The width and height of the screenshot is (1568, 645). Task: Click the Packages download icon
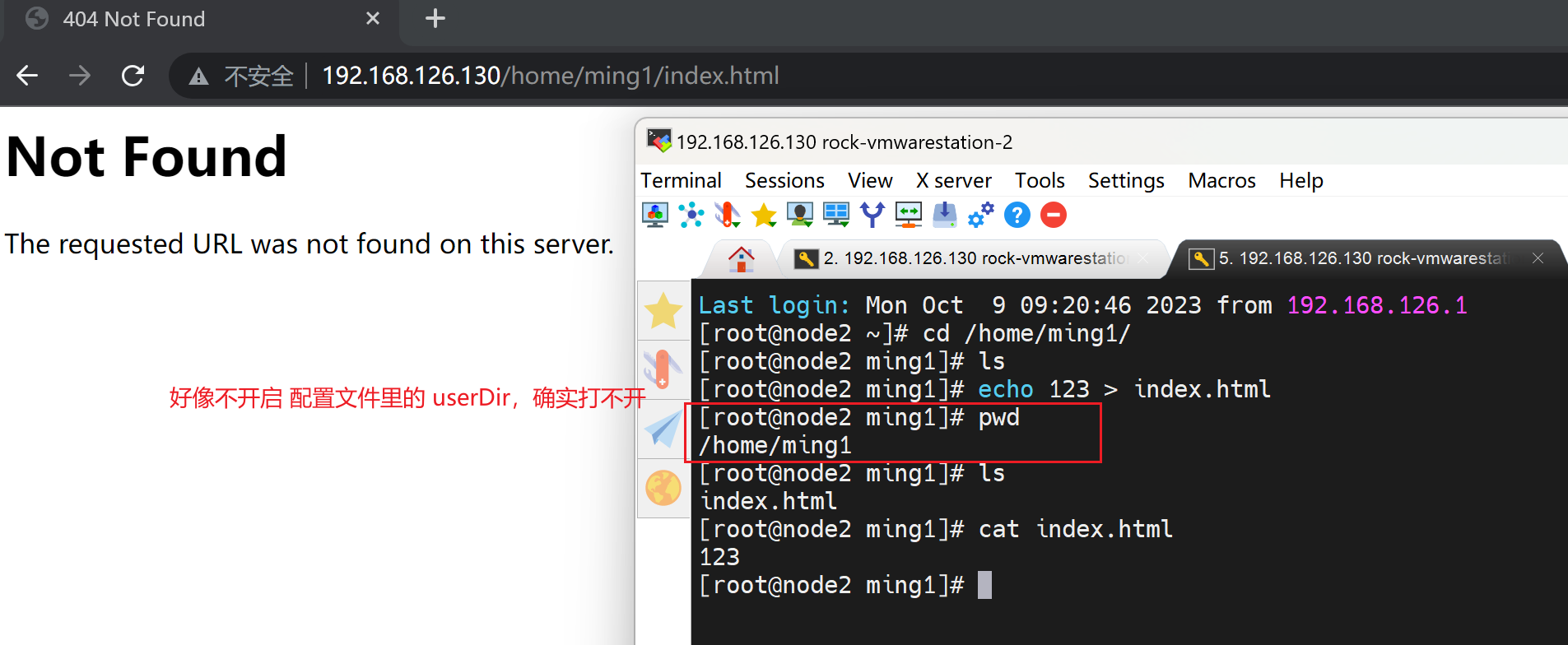click(944, 215)
